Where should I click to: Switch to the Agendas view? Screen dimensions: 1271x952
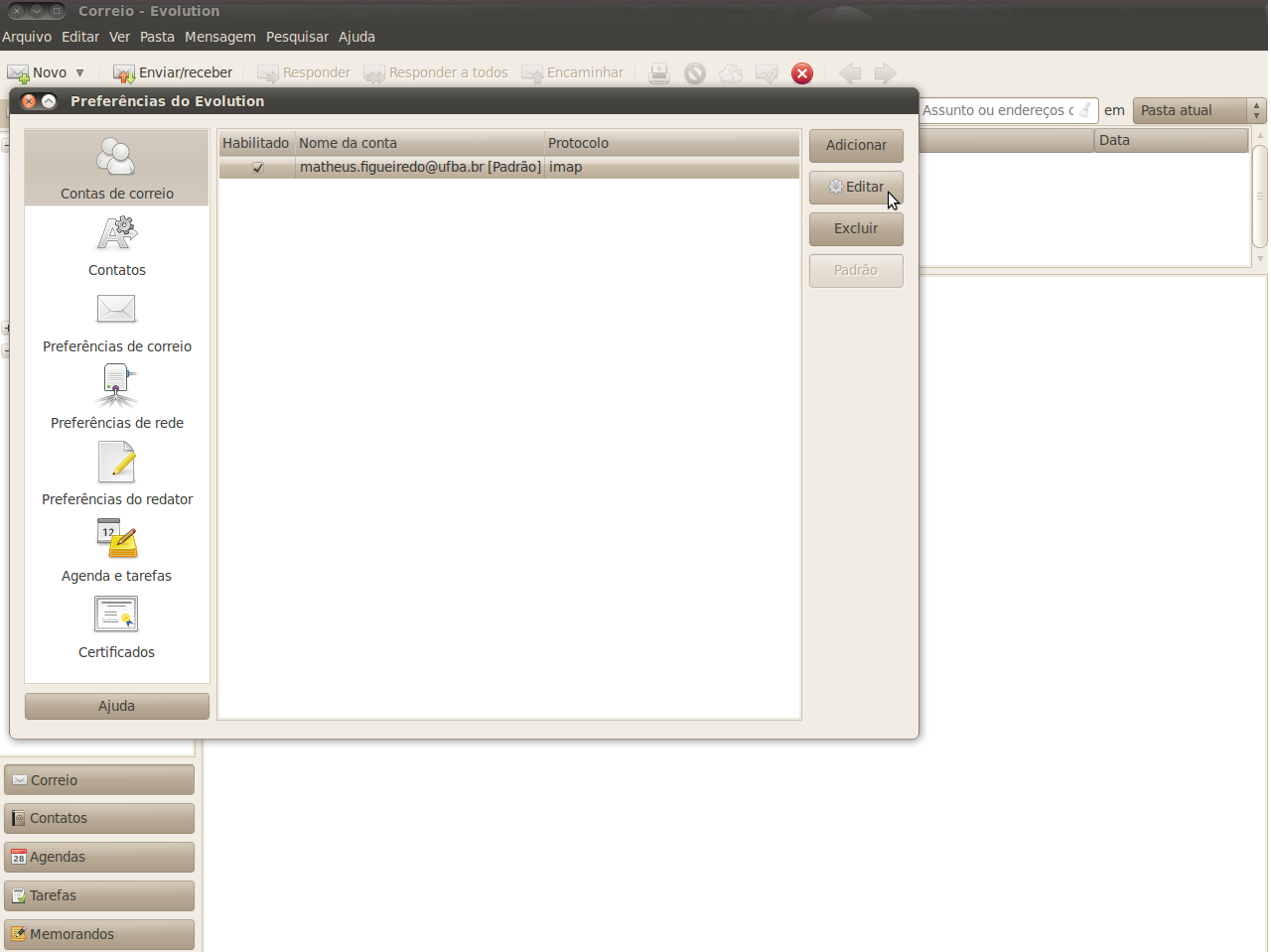(99, 857)
